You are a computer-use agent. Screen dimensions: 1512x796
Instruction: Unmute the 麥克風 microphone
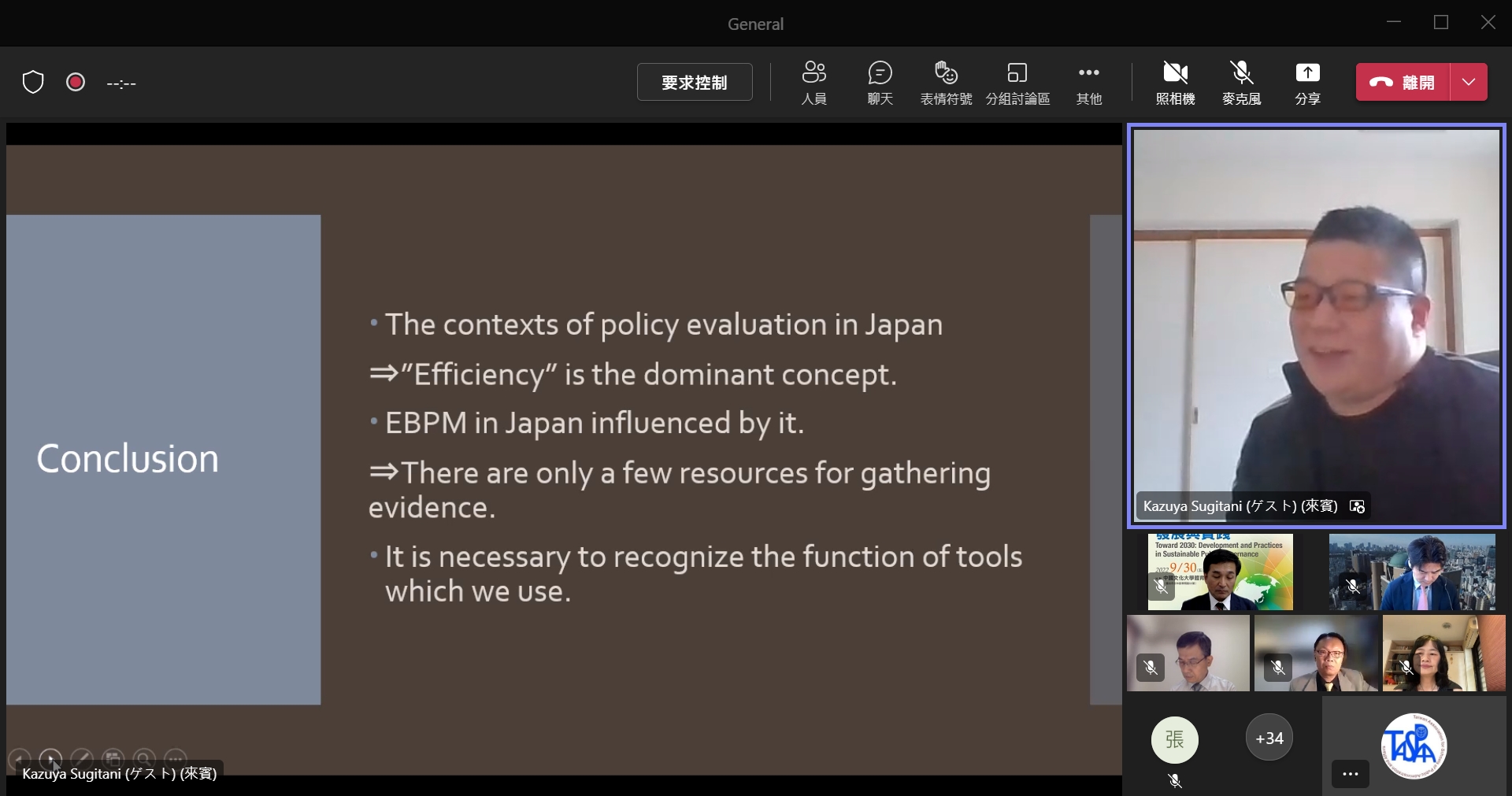[x=1241, y=83]
